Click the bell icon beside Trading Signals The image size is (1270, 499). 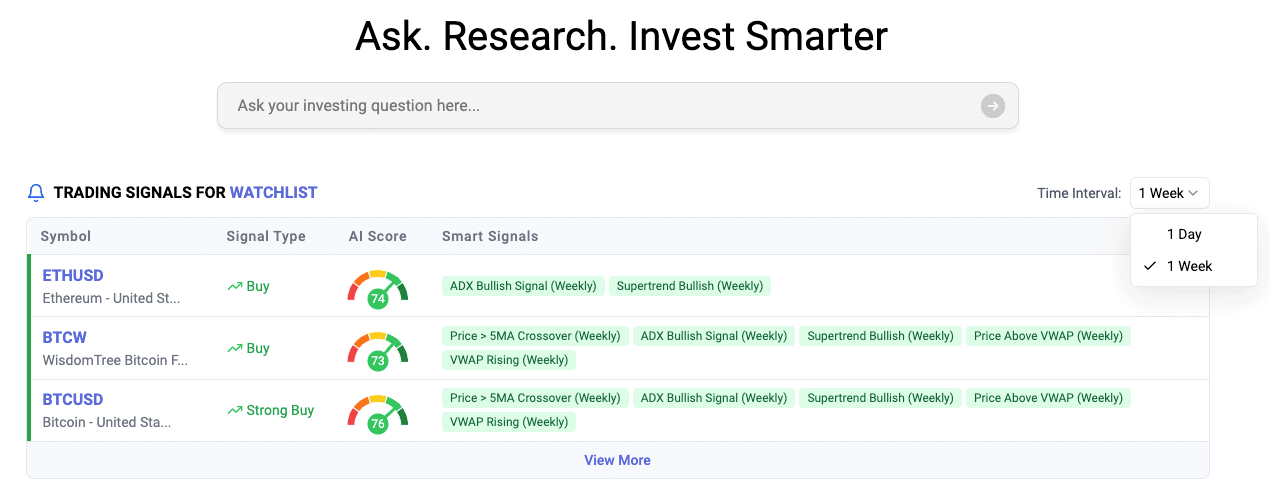36,193
